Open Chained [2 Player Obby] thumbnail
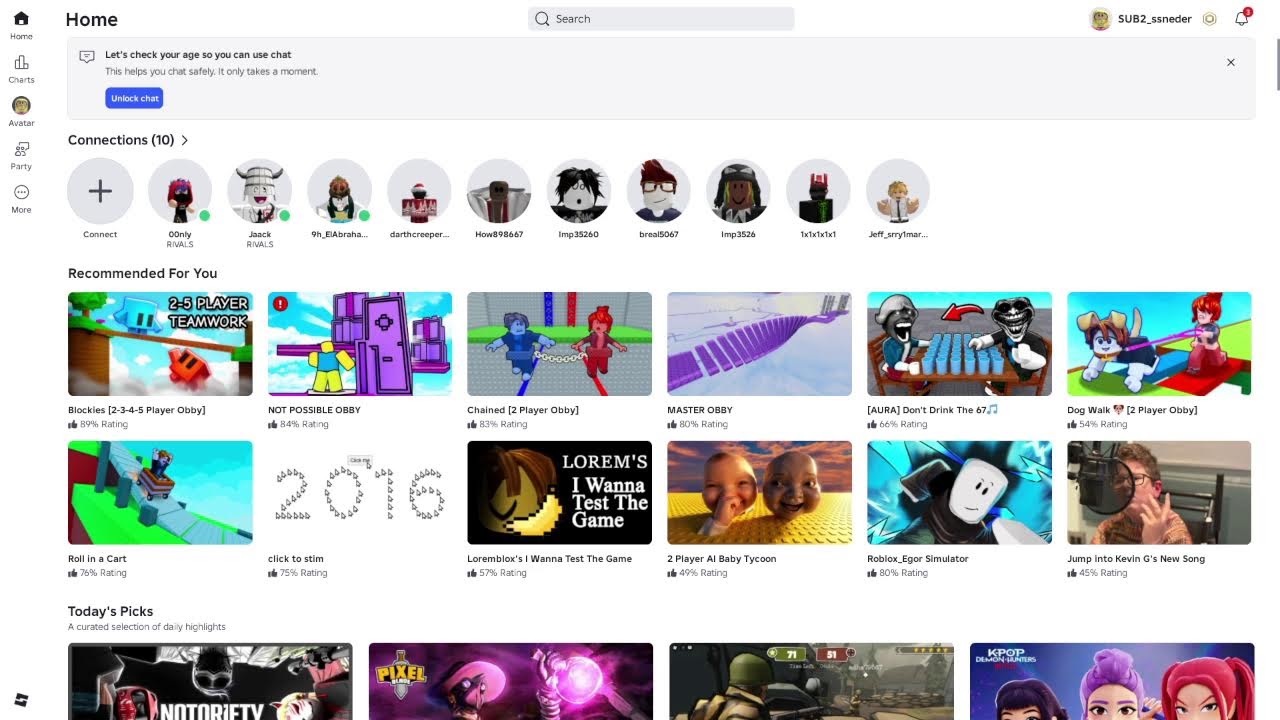 tap(559, 344)
